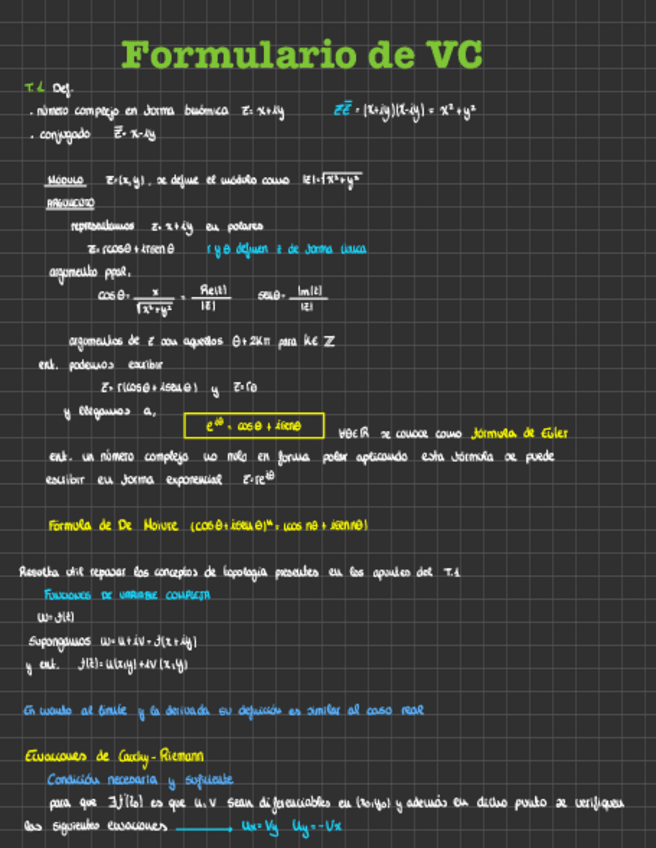Image resolution: width=656 pixels, height=848 pixels.
Task: Click the 'T.1 Def.' heading
Action: point(49,88)
